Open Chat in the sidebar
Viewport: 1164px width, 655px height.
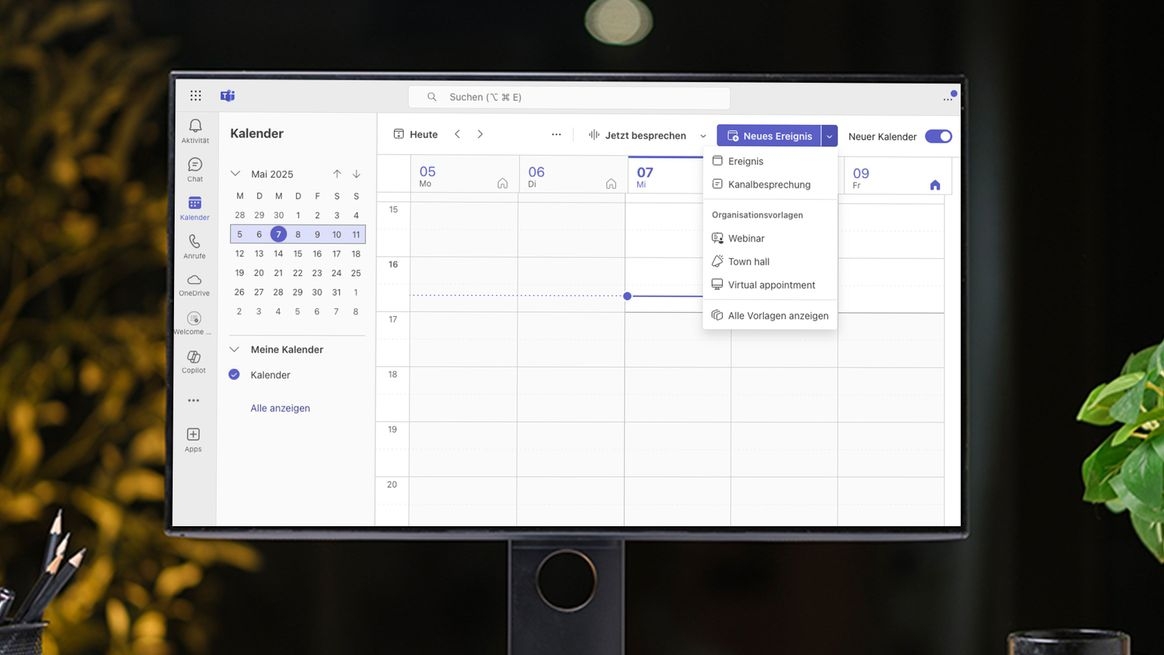tap(195, 166)
